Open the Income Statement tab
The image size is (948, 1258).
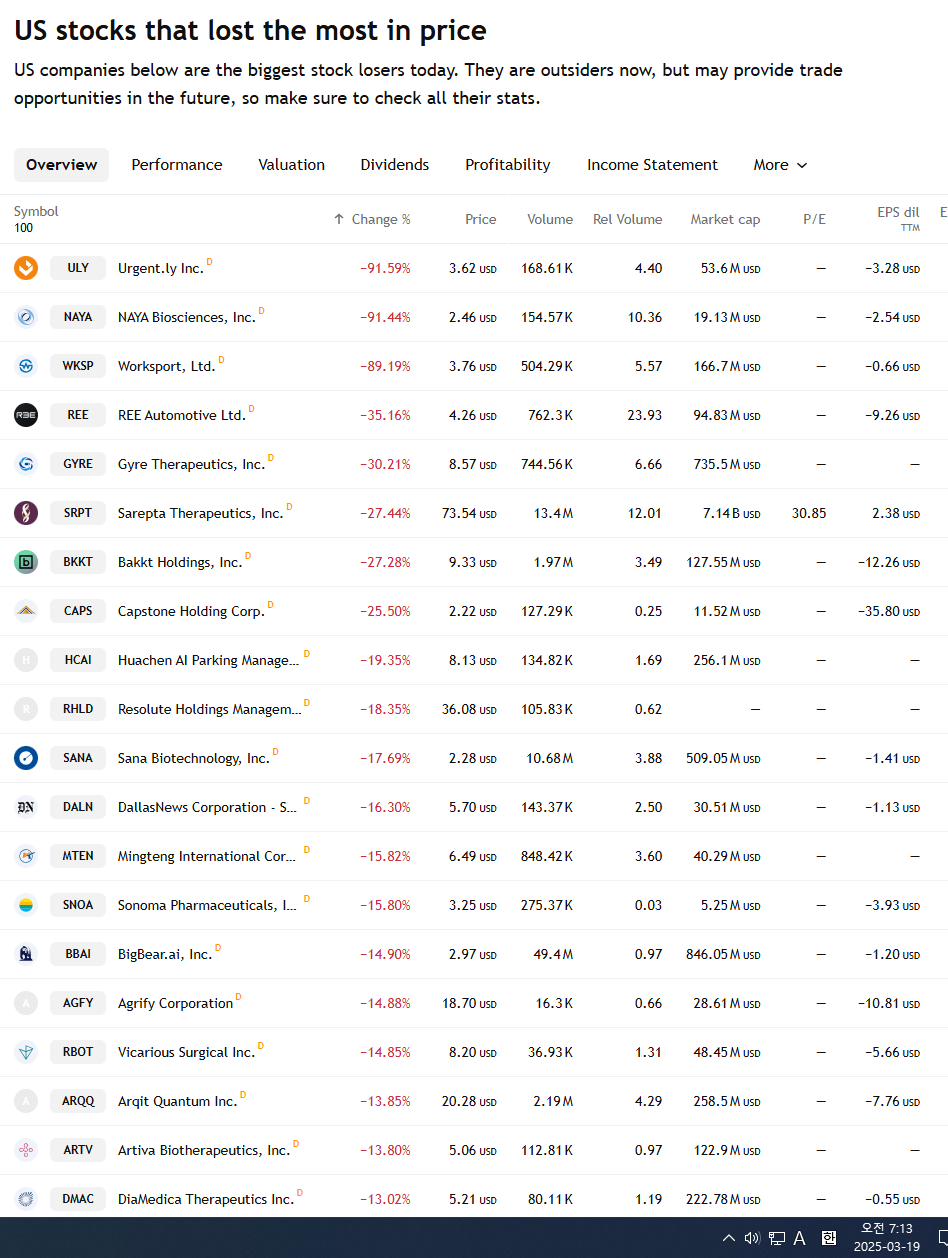(x=652, y=165)
